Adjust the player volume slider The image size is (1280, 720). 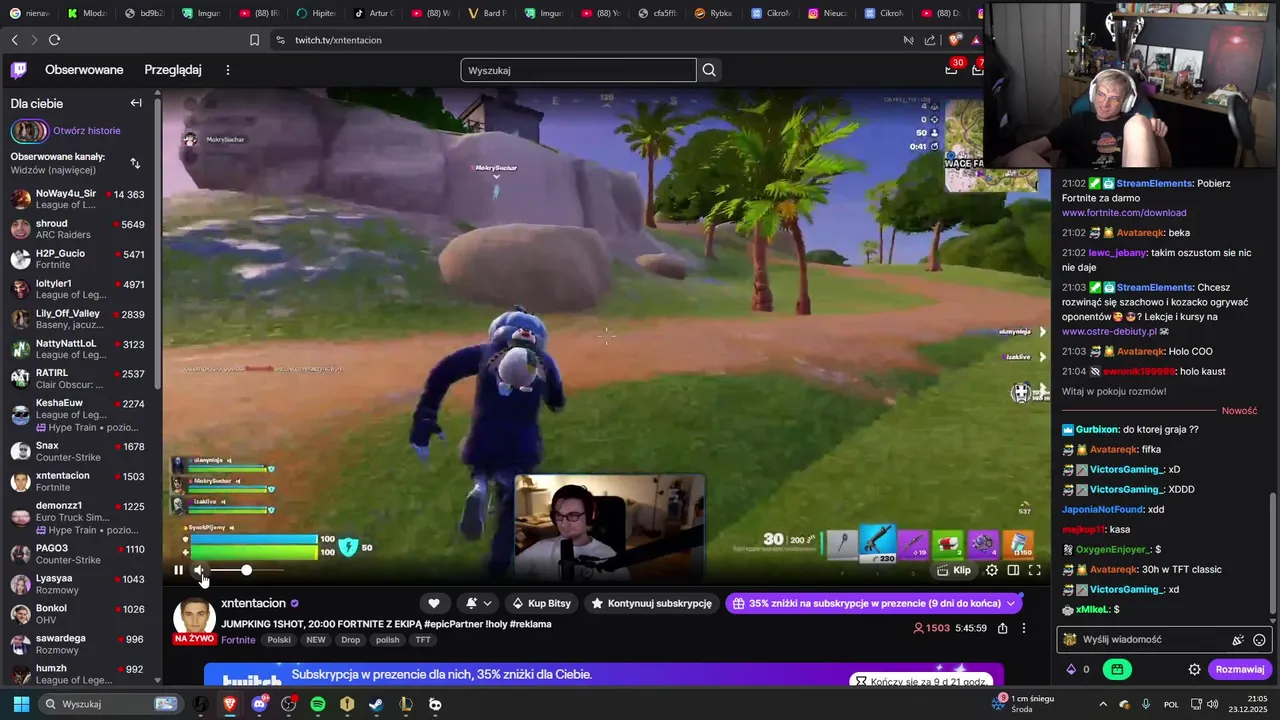coord(247,570)
